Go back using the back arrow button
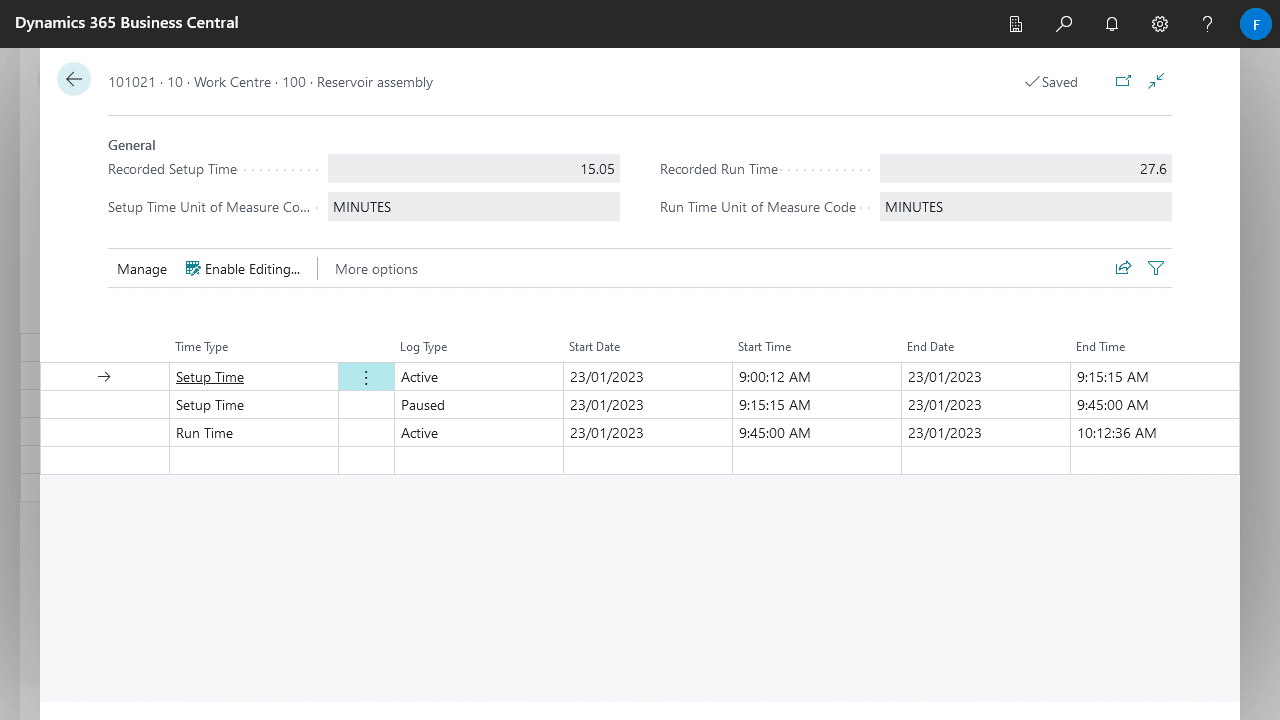 (x=74, y=79)
